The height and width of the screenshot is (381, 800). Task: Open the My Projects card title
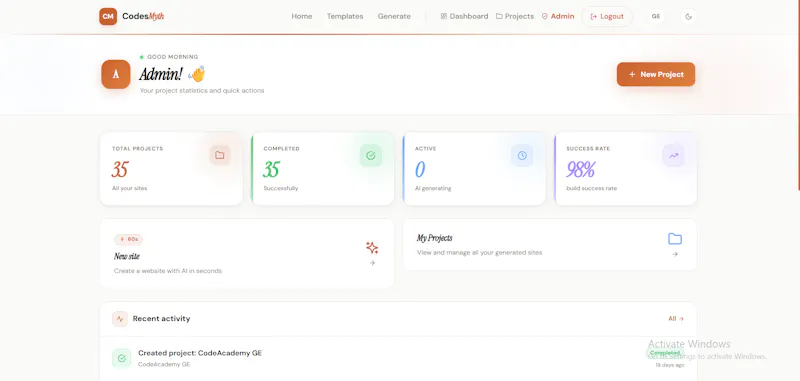(x=435, y=238)
